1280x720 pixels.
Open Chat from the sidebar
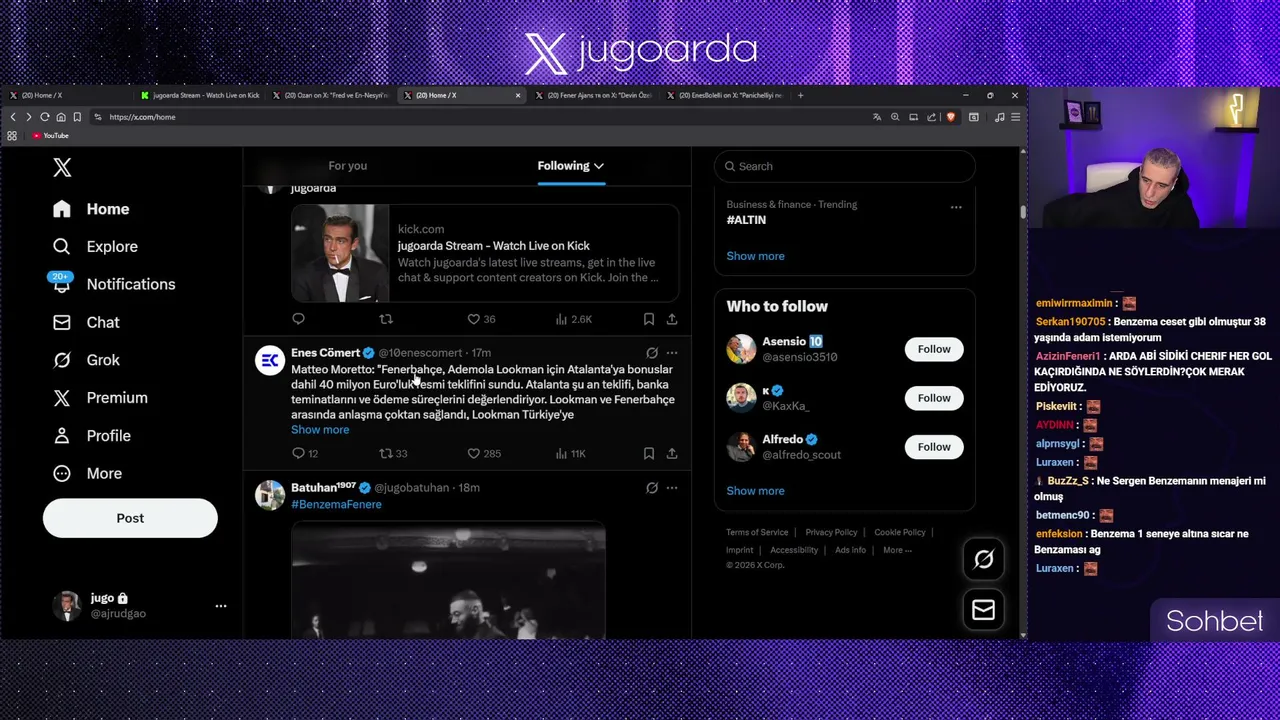click(86, 322)
